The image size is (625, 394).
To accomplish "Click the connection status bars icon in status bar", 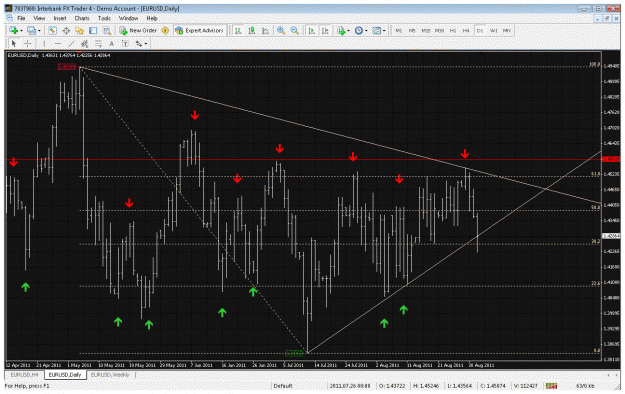I will [552, 386].
